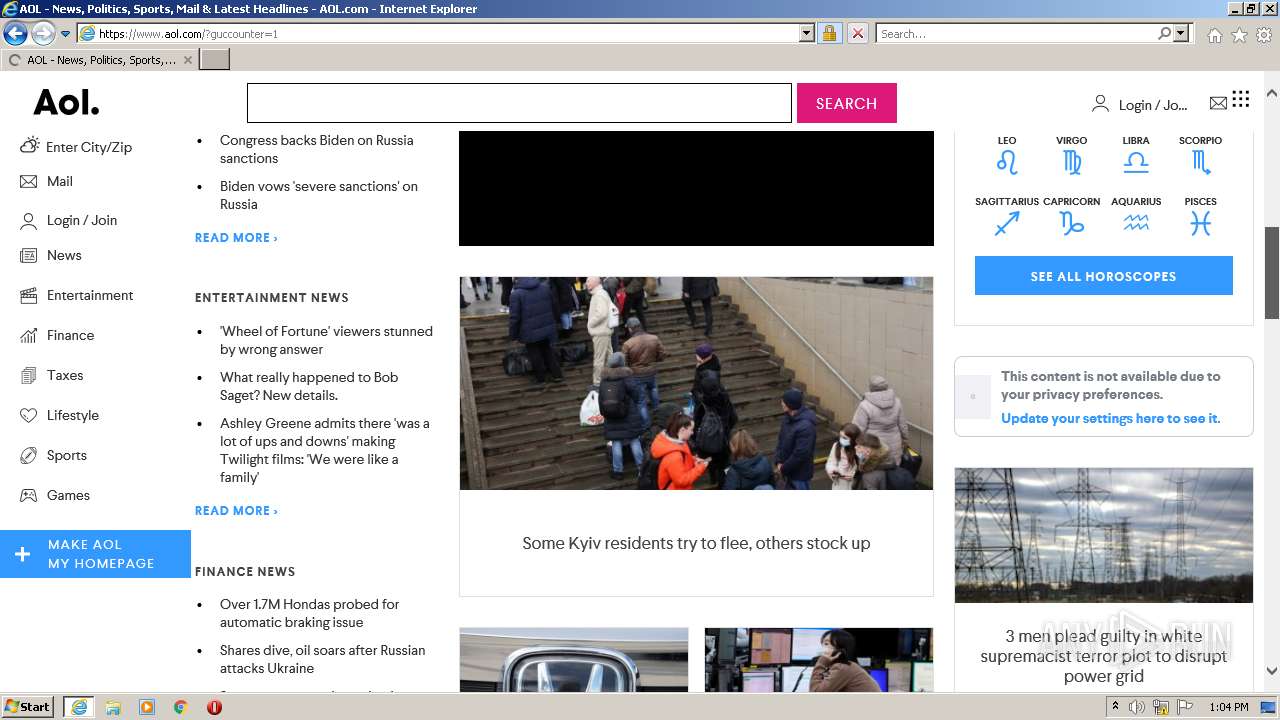
Task: Open Finance in the left sidebar
Action: pos(57,335)
